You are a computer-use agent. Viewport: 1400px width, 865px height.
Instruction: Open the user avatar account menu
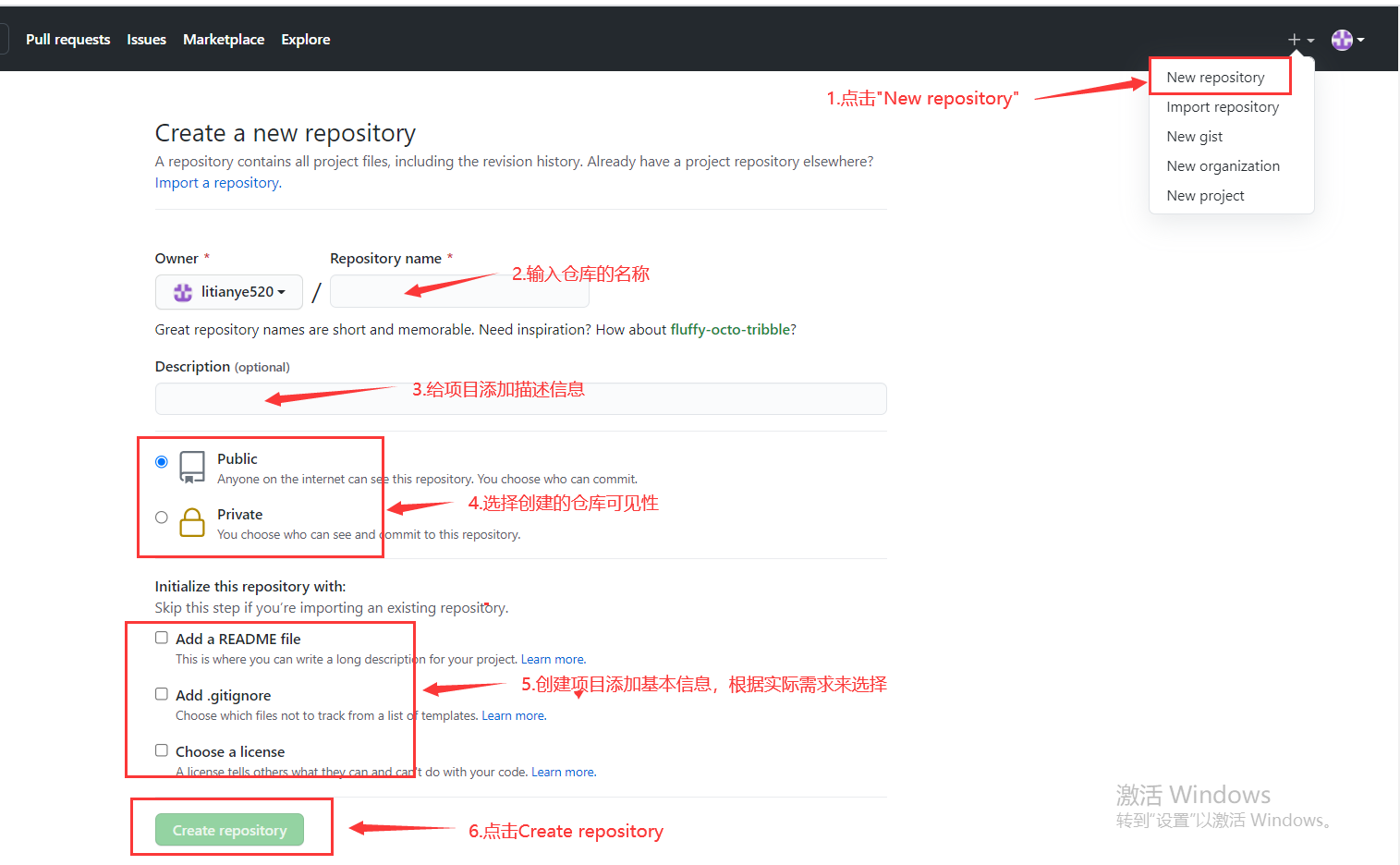click(1347, 40)
